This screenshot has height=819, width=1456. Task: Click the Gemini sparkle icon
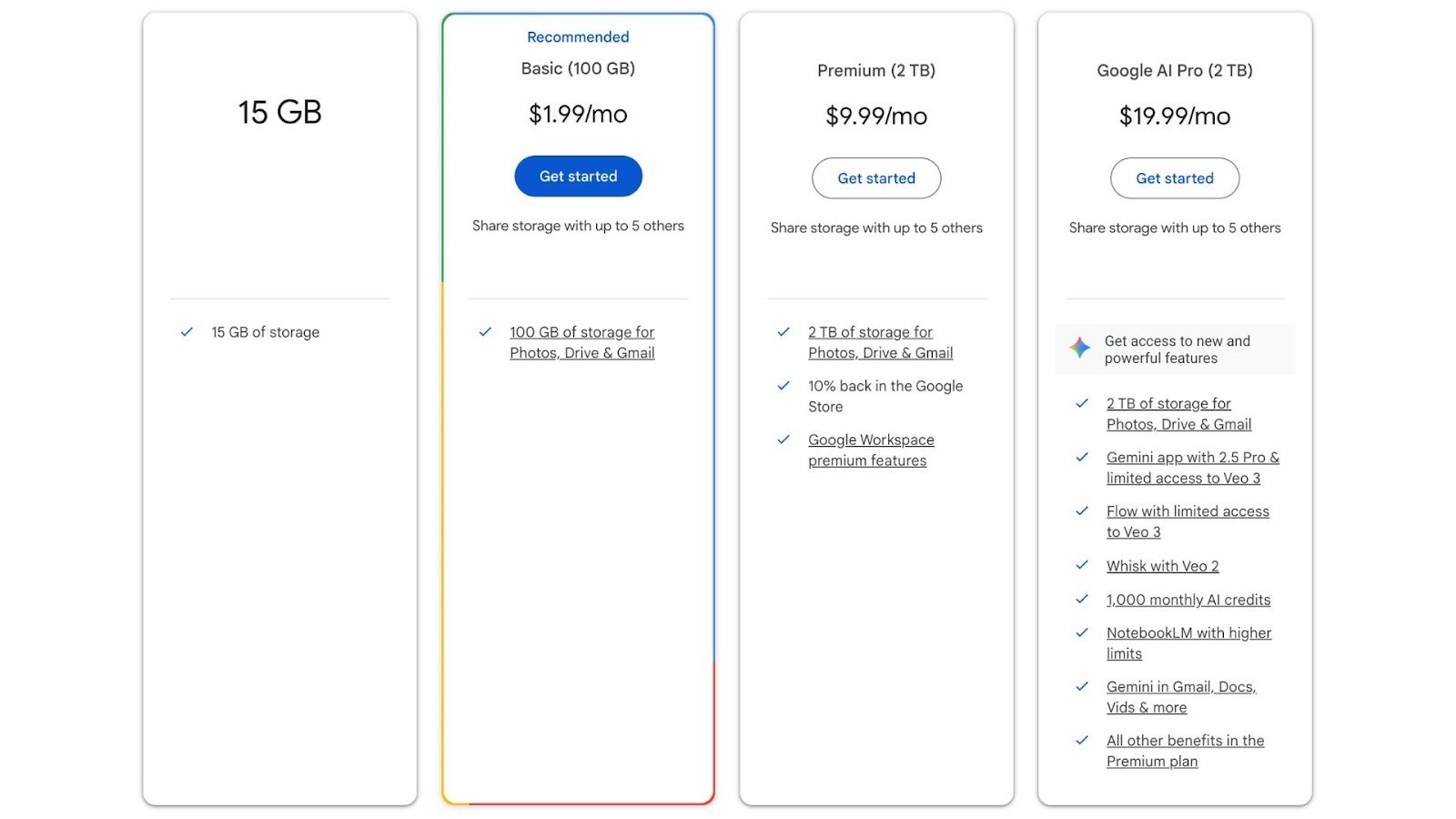[x=1079, y=348]
